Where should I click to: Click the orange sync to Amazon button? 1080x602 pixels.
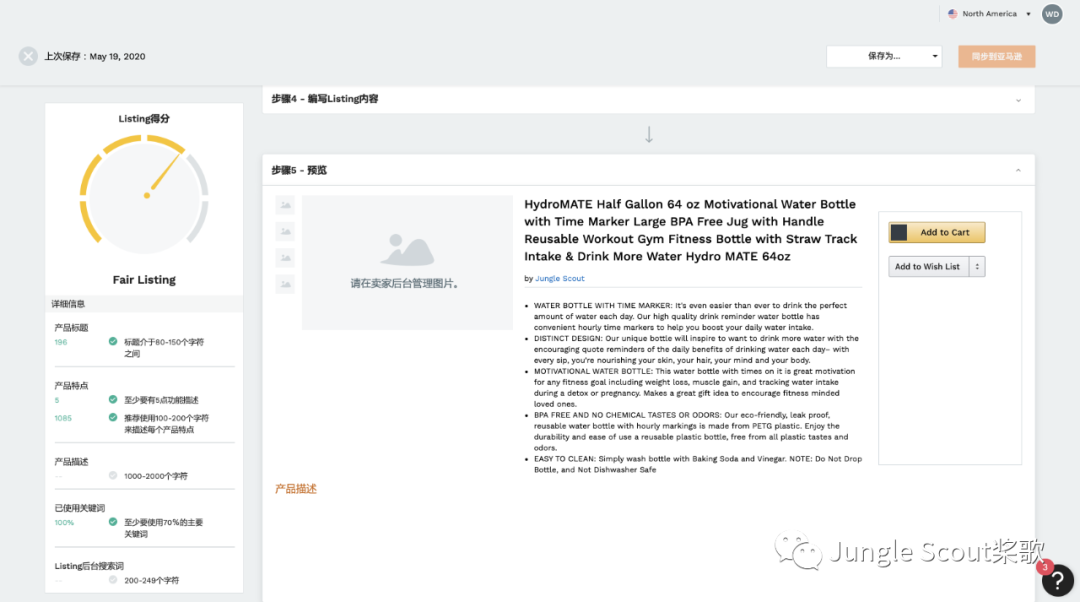point(997,56)
